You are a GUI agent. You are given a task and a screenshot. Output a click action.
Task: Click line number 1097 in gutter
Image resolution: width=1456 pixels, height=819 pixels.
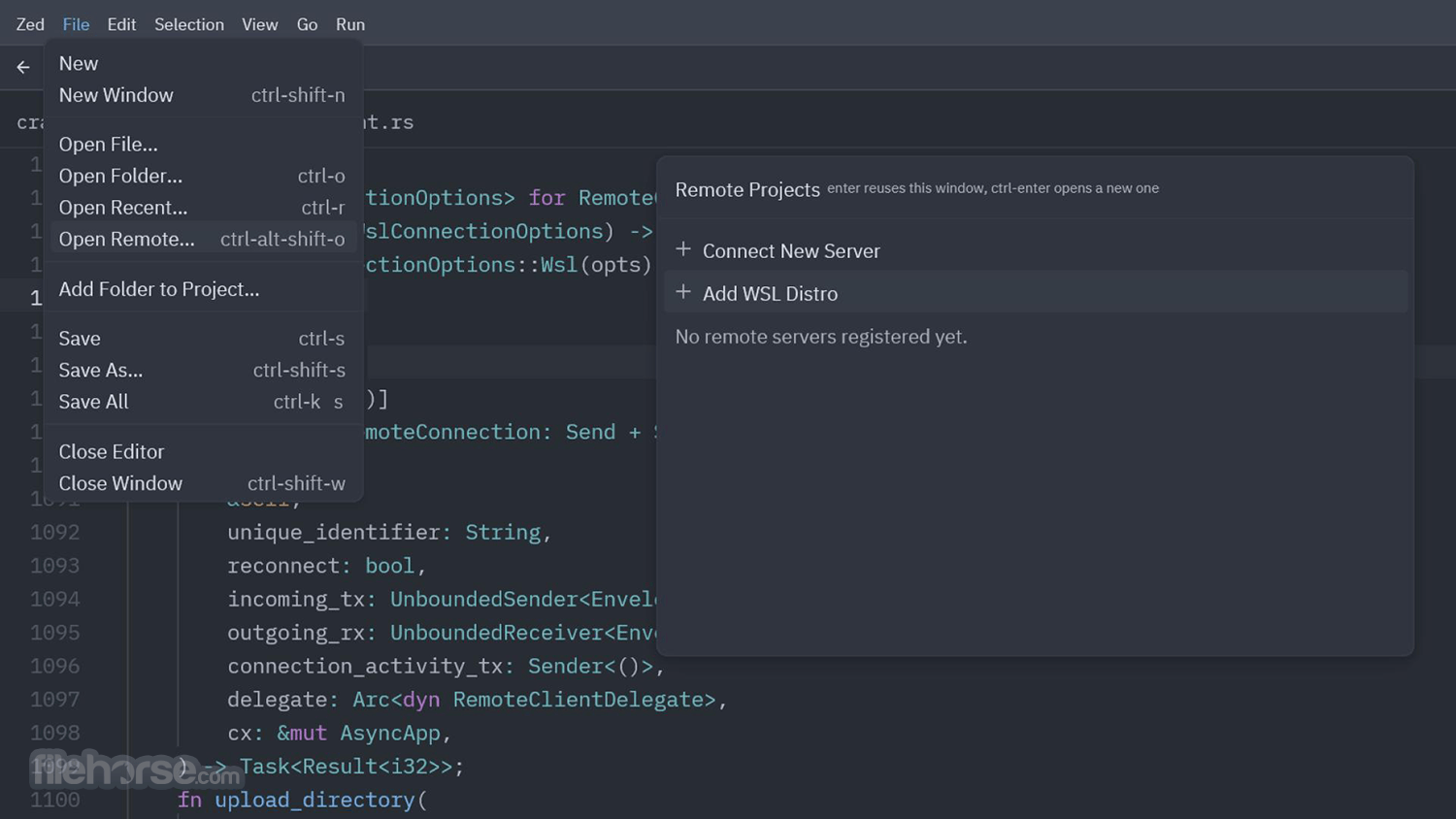[x=54, y=700]
